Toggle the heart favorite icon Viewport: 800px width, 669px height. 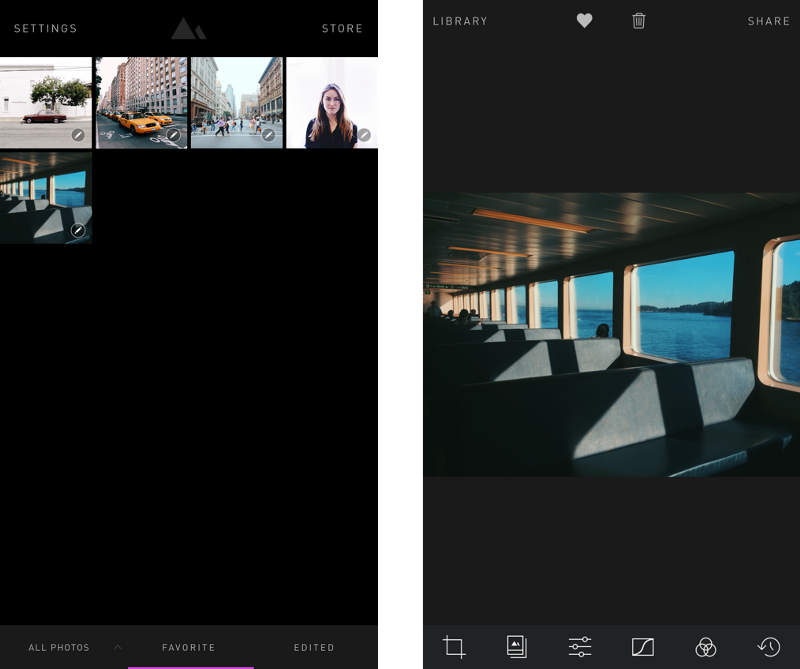584,21
